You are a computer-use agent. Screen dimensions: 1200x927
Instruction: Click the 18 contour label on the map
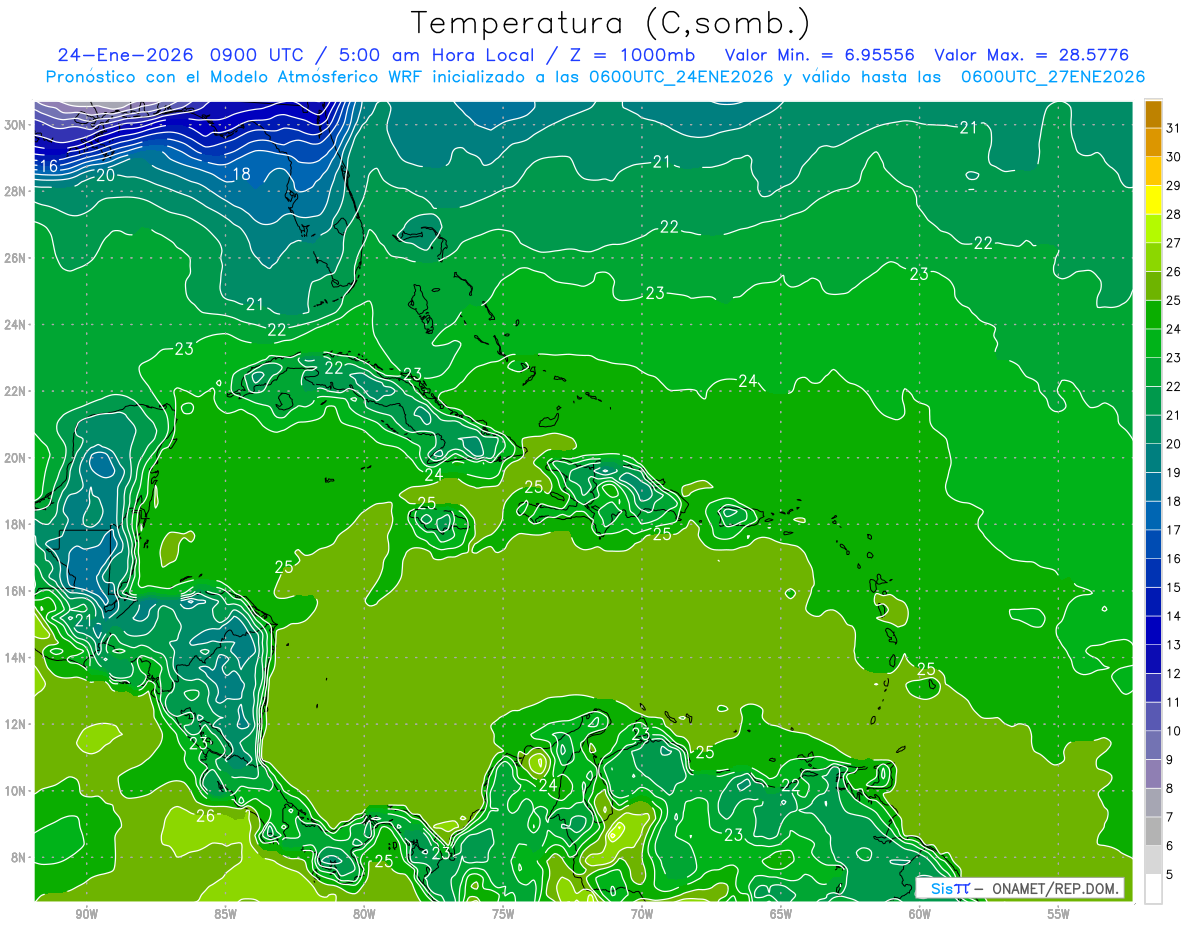click(x=241, y=174)
